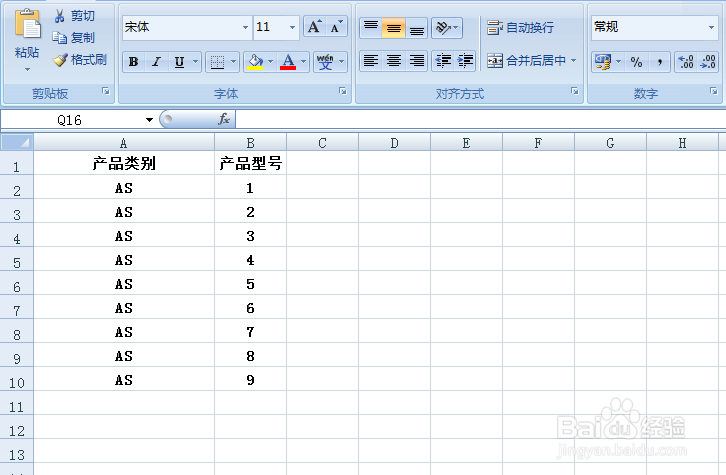726x475 pixels.
Task: Click the insert function fx button
Action: click(224, 119)
